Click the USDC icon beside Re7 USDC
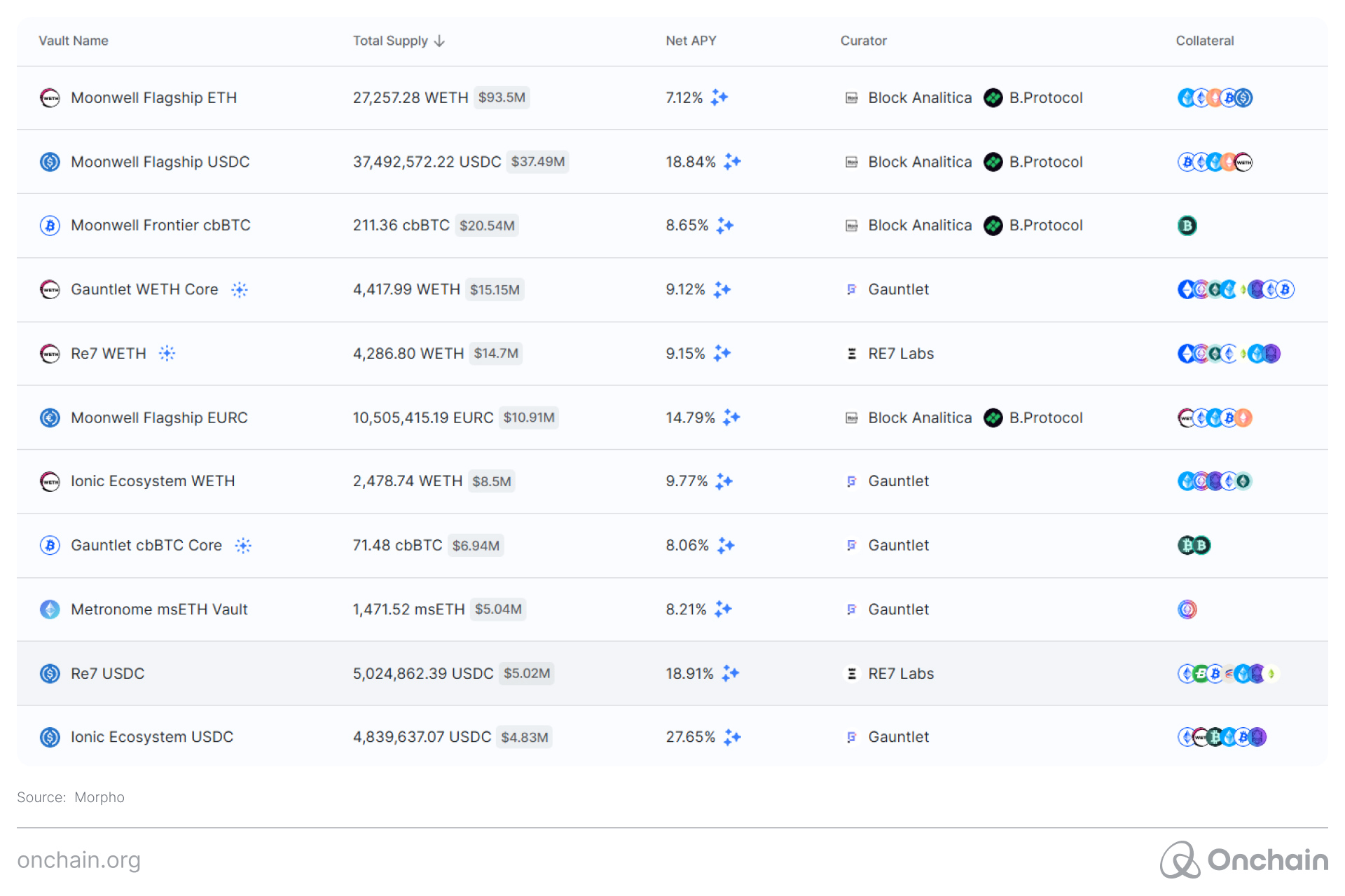The height and width of the screenshot is (896, 1345). click(50, 673)
